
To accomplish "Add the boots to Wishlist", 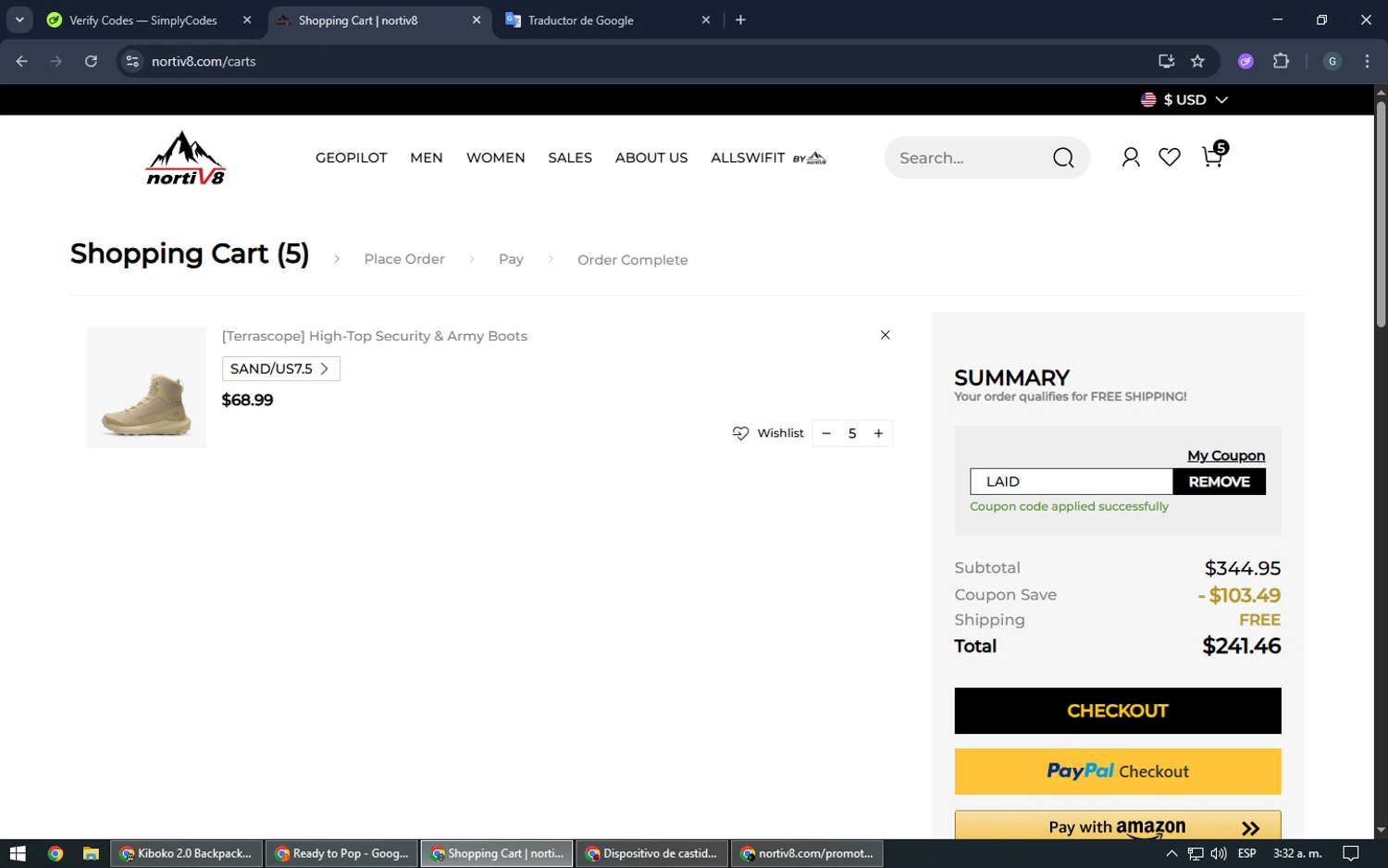I will coord(768,433).
